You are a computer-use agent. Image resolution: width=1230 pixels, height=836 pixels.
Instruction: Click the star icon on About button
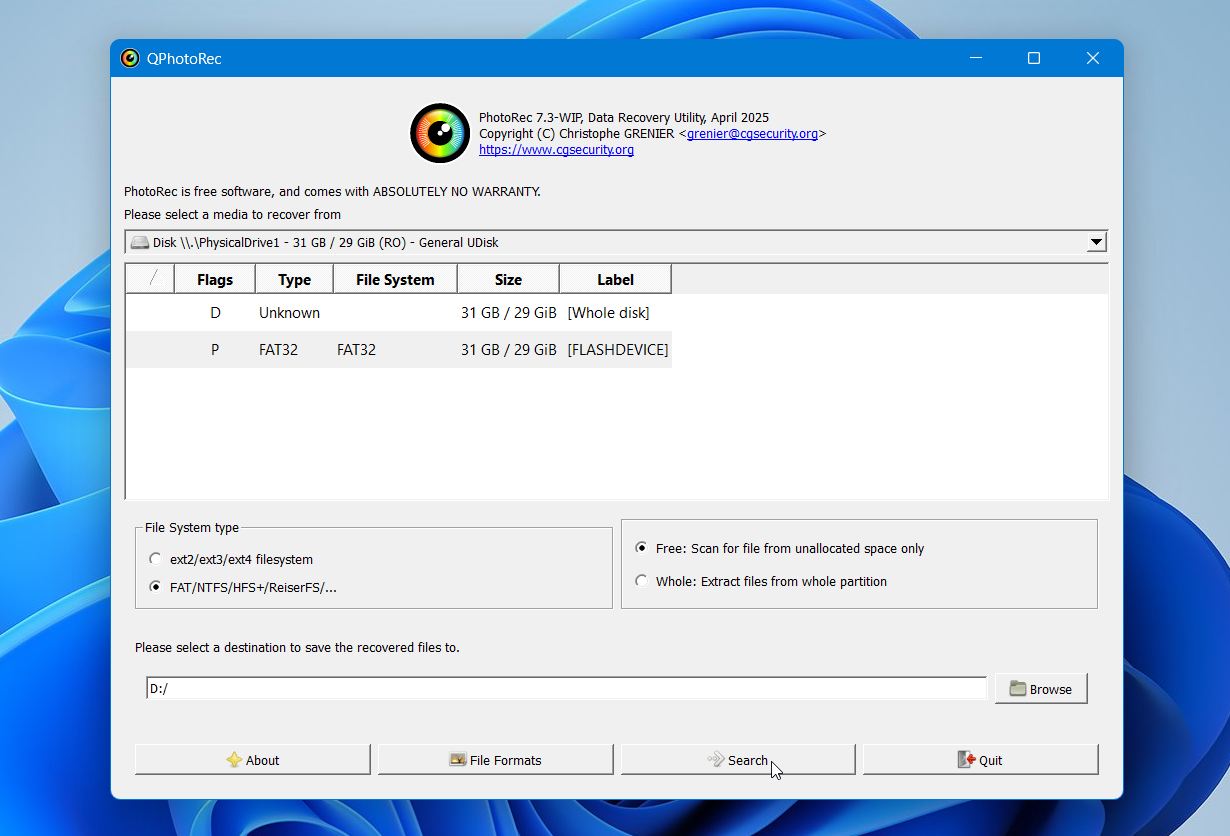coord(234,760)
